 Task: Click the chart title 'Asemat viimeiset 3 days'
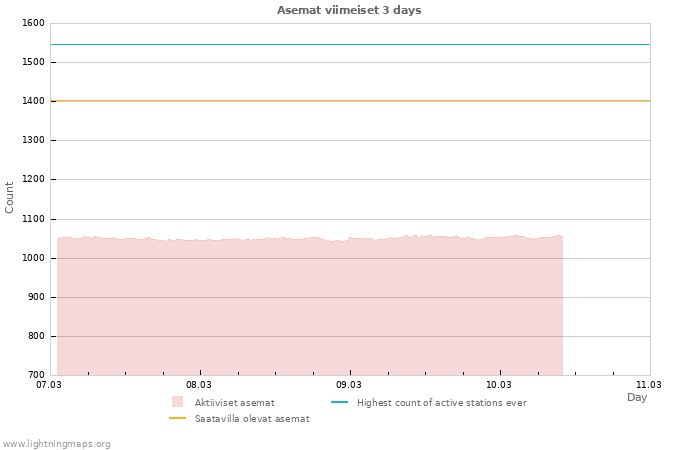349,10
